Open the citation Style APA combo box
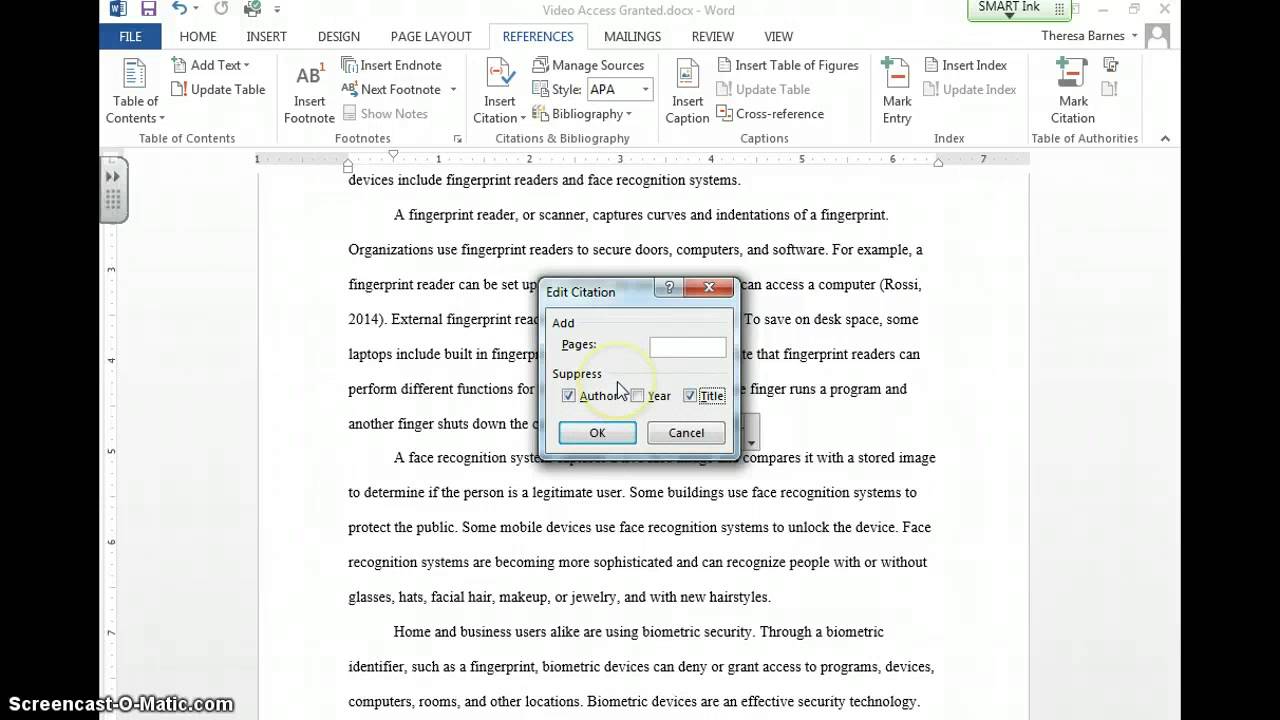 click(619, 89)
